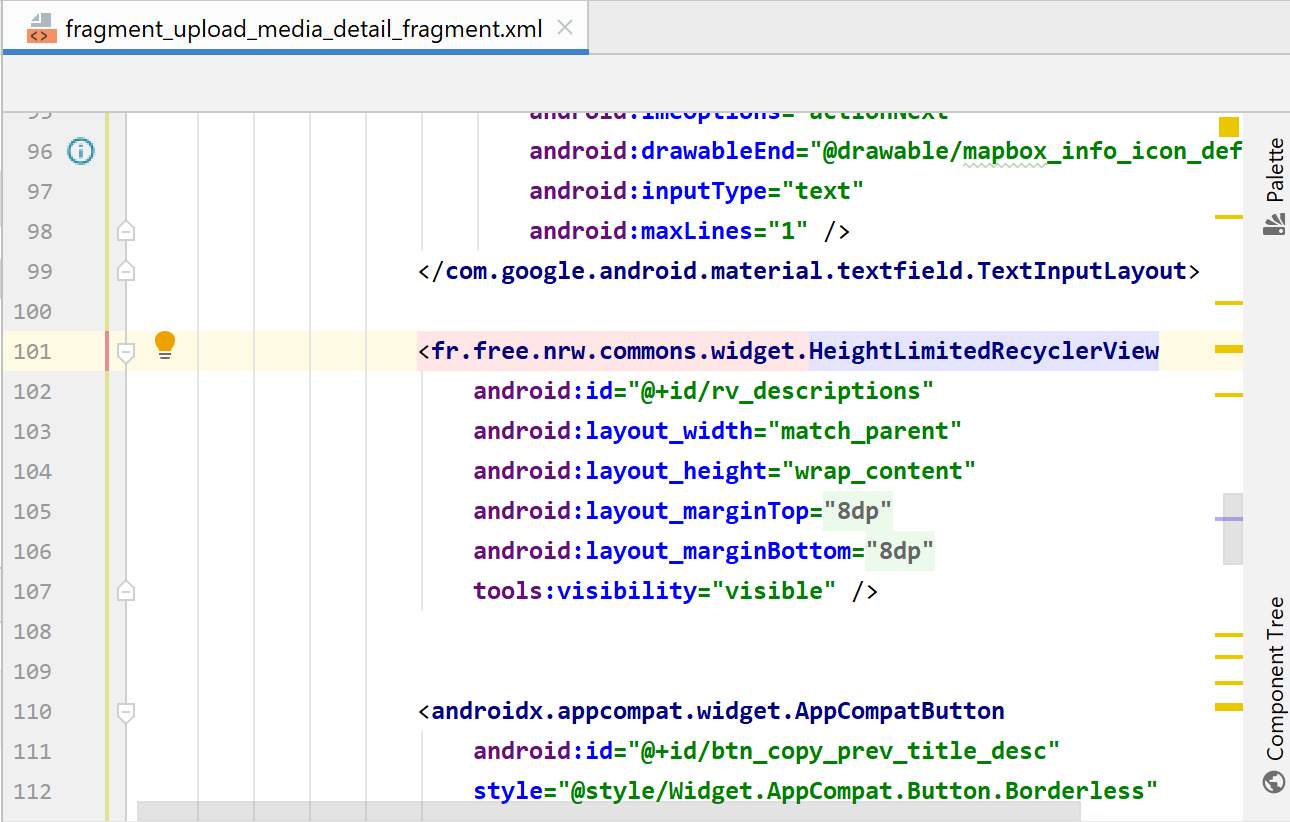Click the "@+id/btn_copy_prev_title_desc" value
1290x822 pixels.
pyautogui.click(x=844, y=751)
